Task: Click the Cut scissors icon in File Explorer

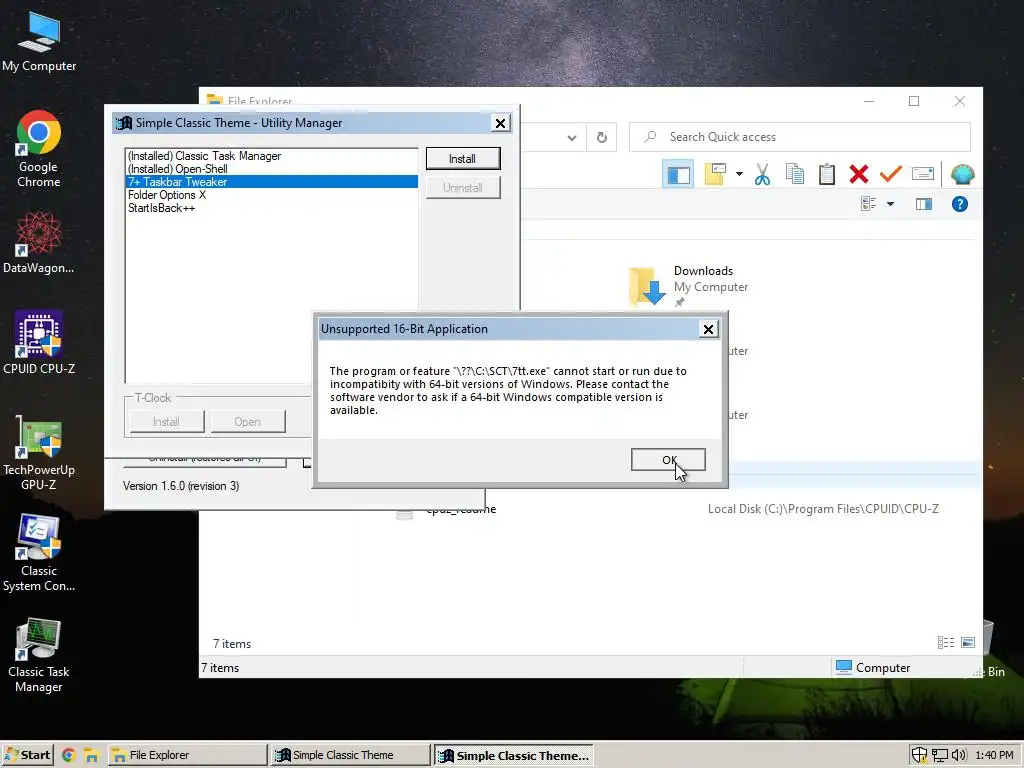Action: pos(762,174)
